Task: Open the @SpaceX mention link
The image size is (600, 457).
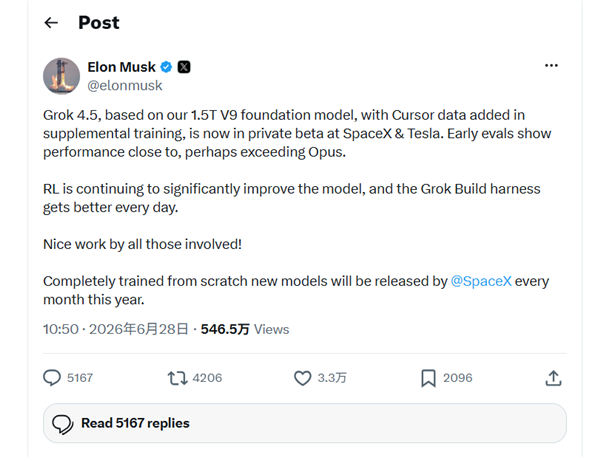Action: pos(481,281)
